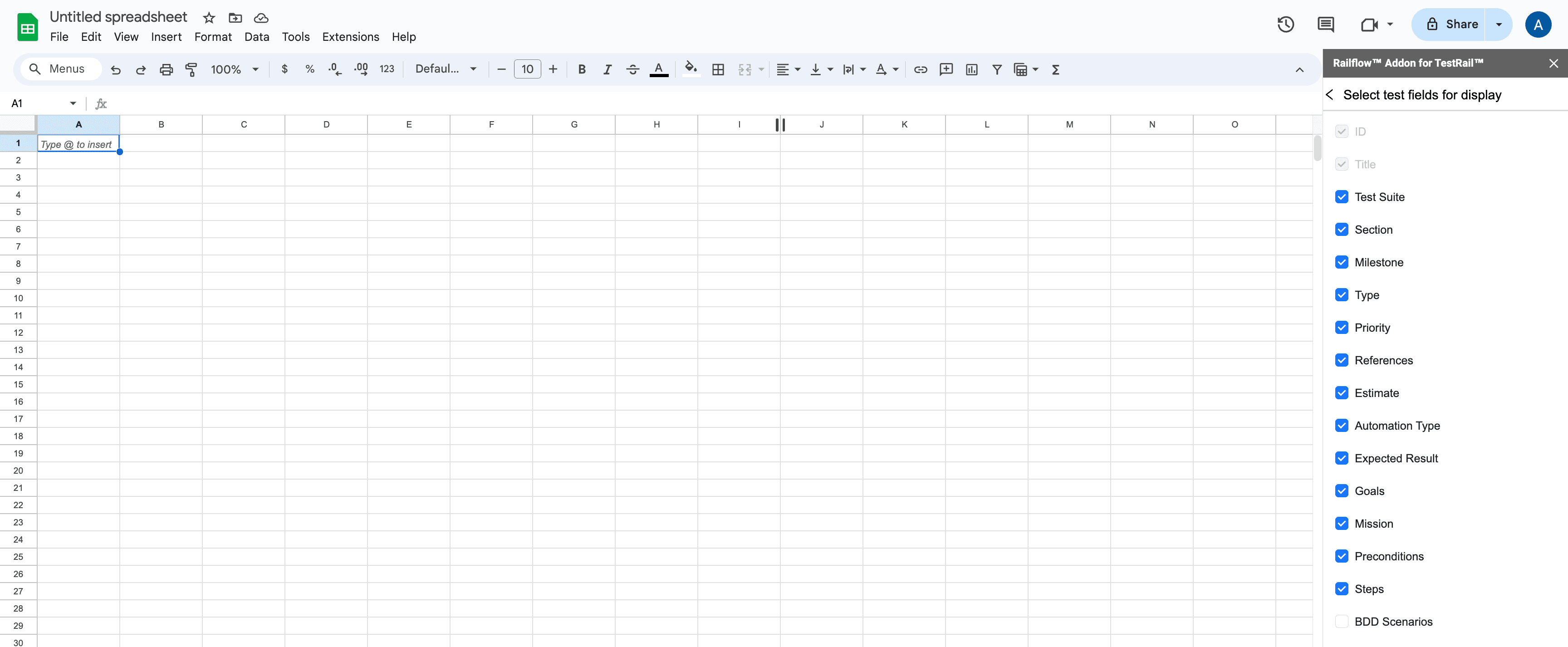This screenshot has height=647, width=1568.
Task: Close the Railflow Addon sidebar
Action: click(1553, 64)
